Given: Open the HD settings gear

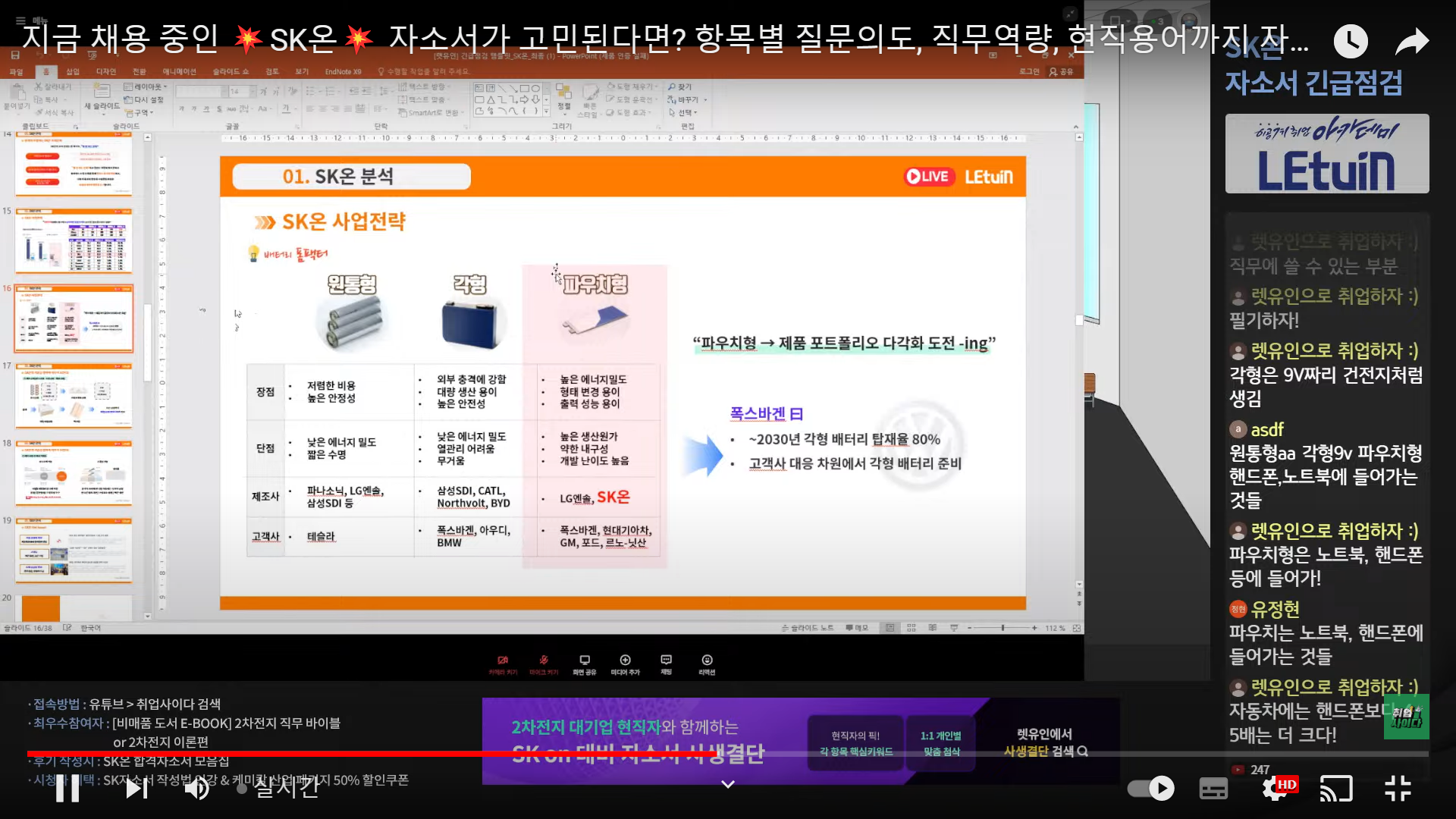Looking at the screenshot, I should [1279, 789].
